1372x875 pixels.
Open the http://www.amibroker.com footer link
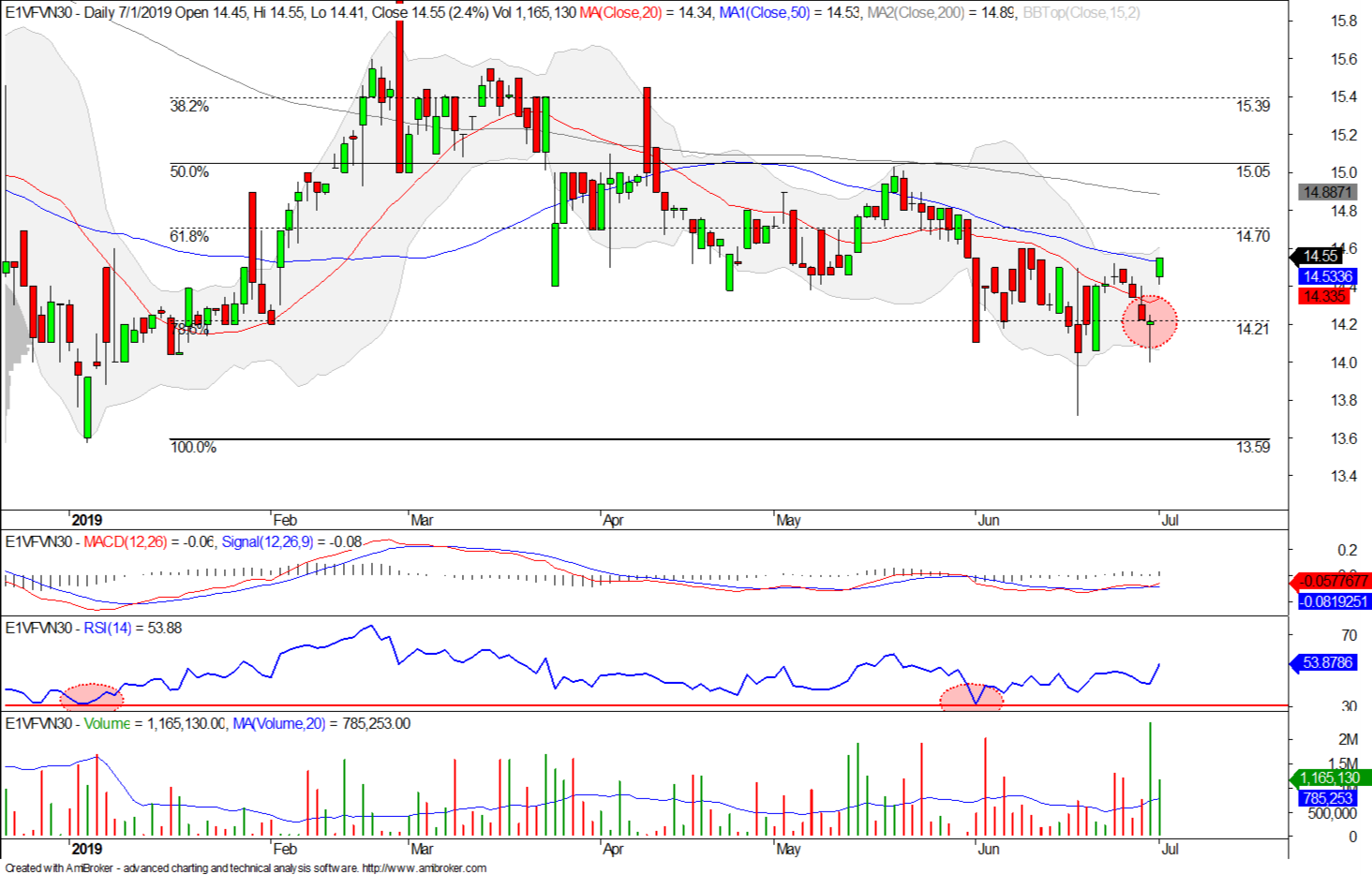(425, 868)
